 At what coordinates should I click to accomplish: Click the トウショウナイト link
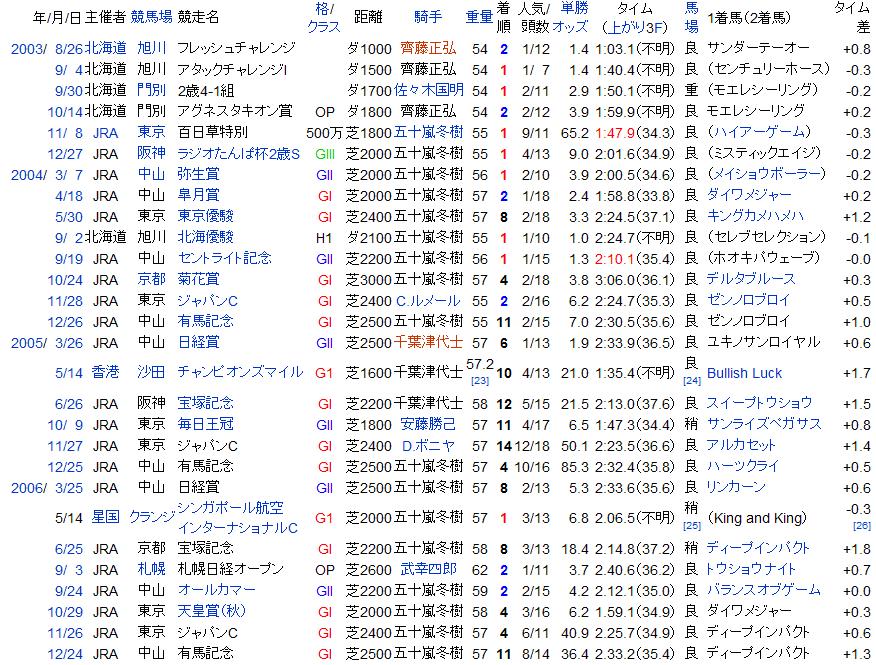point(751,569)
